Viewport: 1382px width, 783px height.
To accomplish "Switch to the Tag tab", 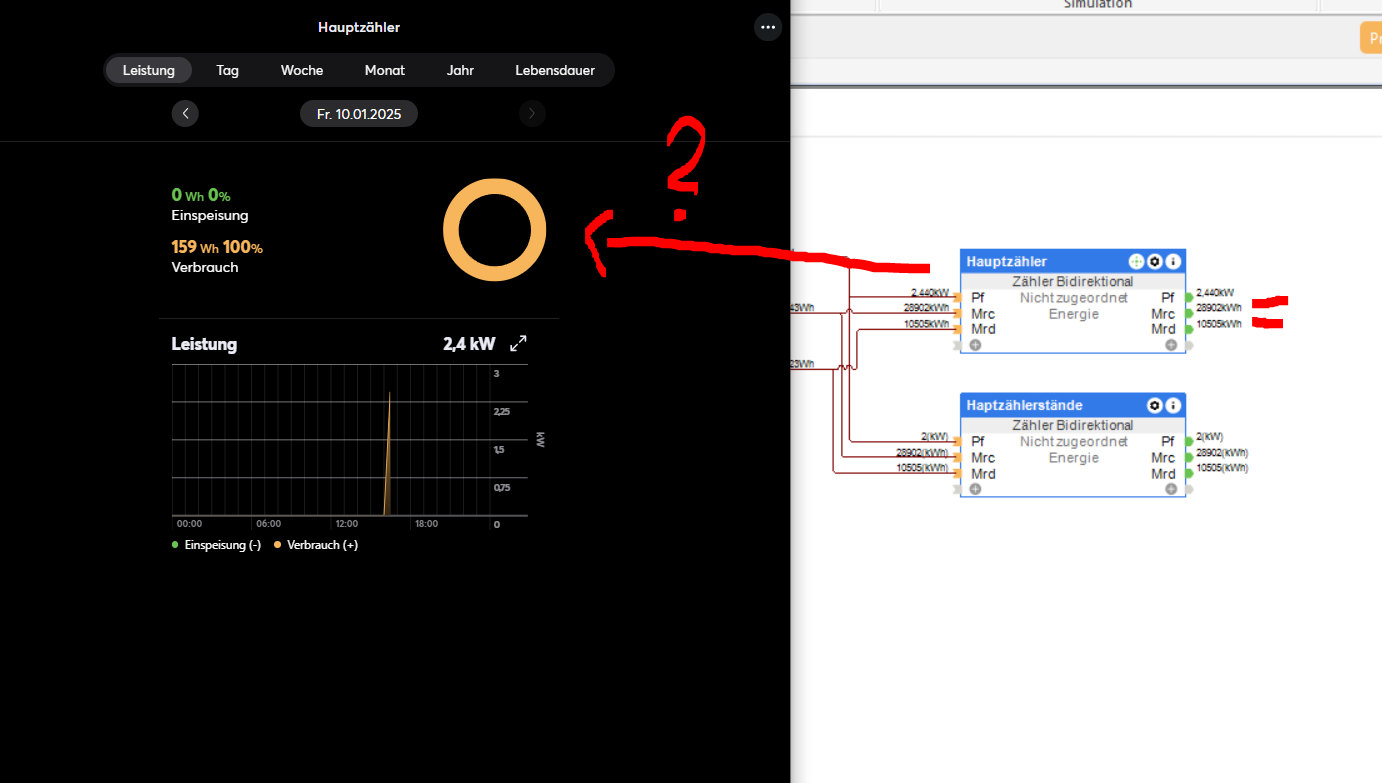I will point(227,70).
